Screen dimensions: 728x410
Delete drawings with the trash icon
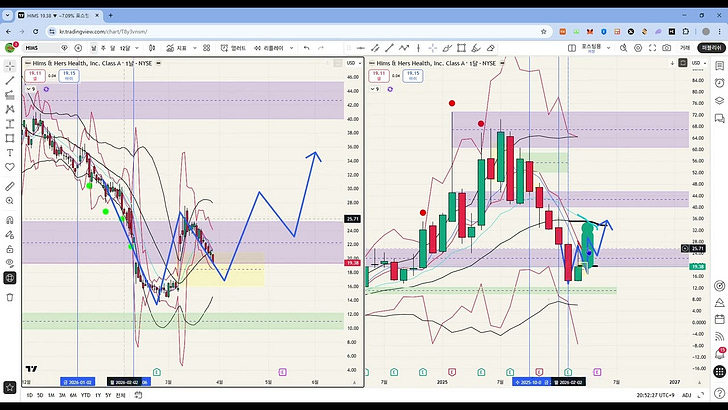10,298
